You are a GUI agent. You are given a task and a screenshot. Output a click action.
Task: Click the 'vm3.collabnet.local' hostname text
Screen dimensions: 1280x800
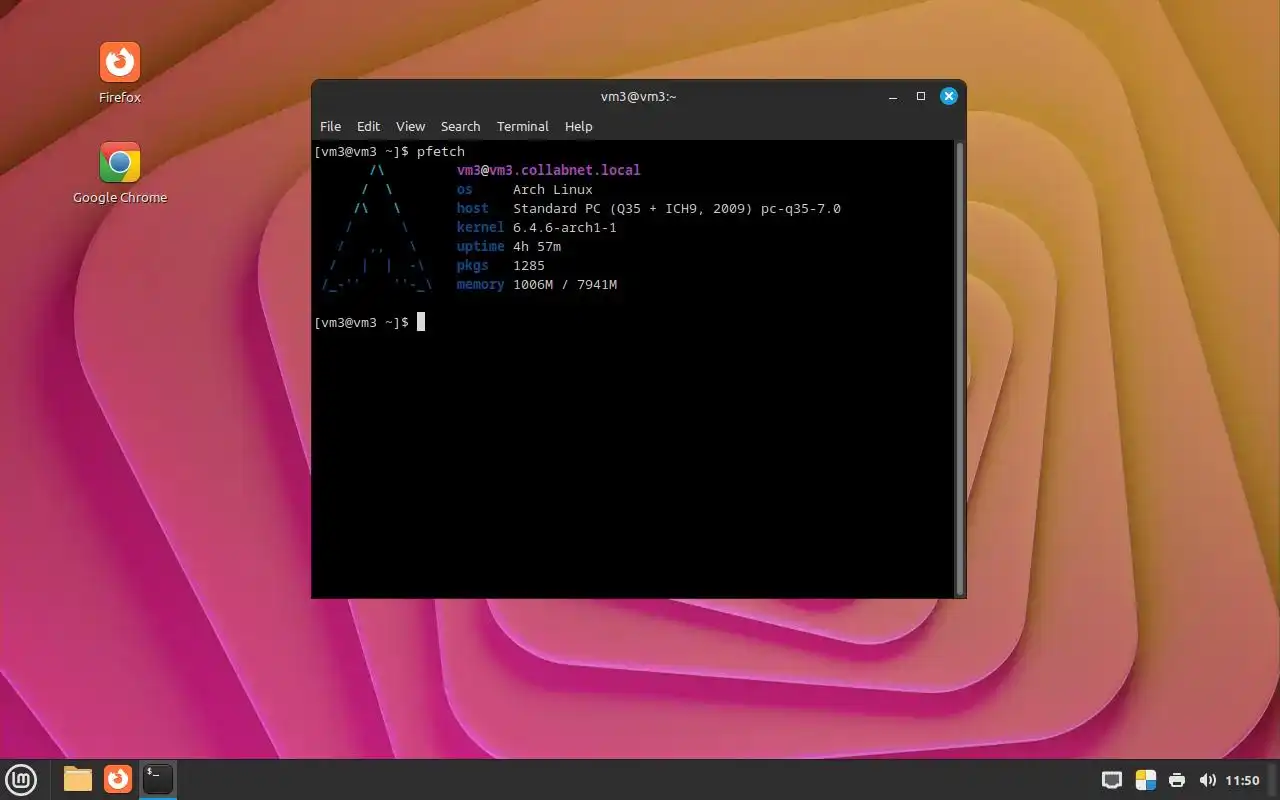coord(565,170)
